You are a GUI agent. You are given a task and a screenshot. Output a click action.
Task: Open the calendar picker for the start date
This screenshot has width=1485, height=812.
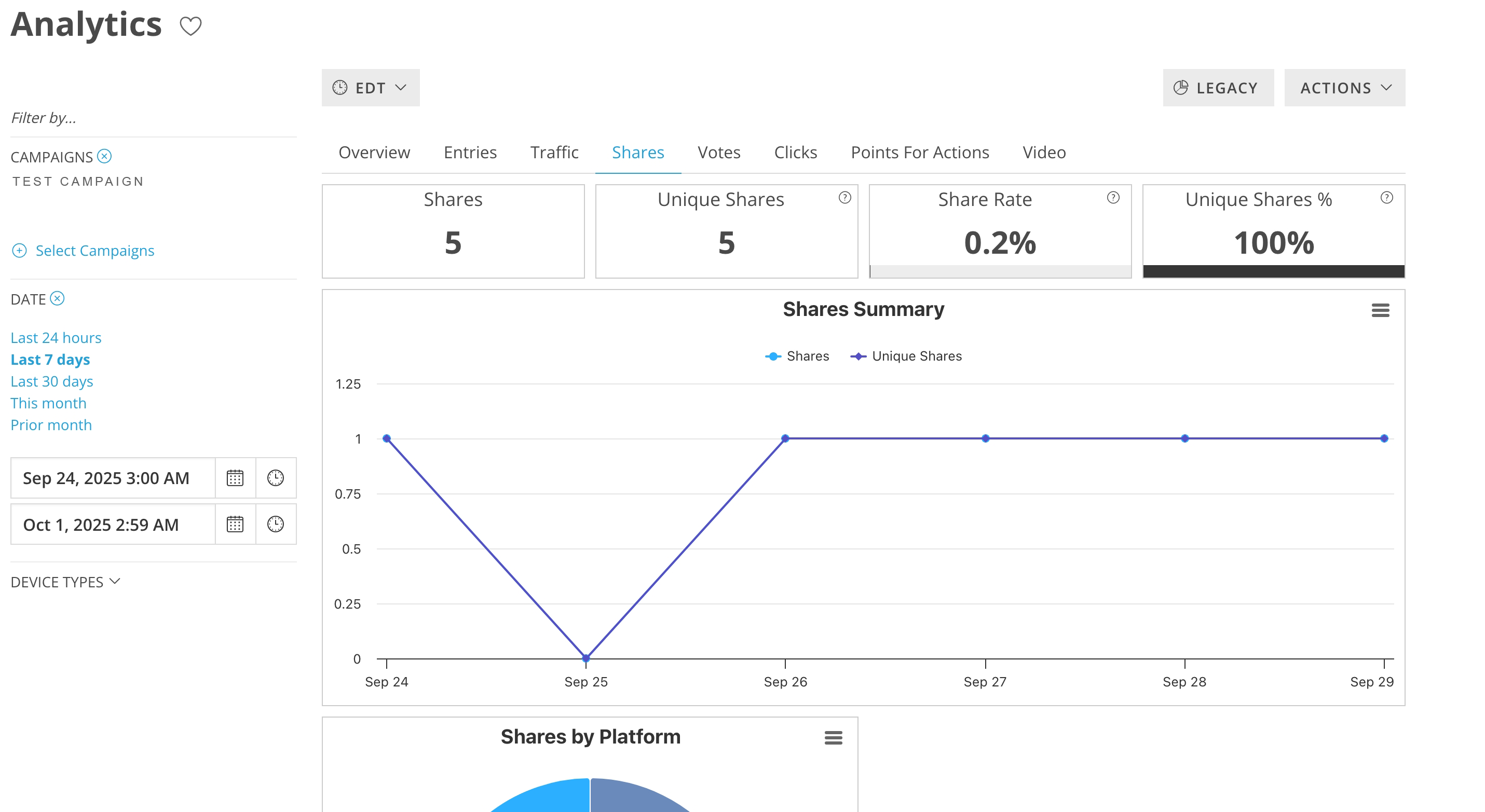[235, 478]
